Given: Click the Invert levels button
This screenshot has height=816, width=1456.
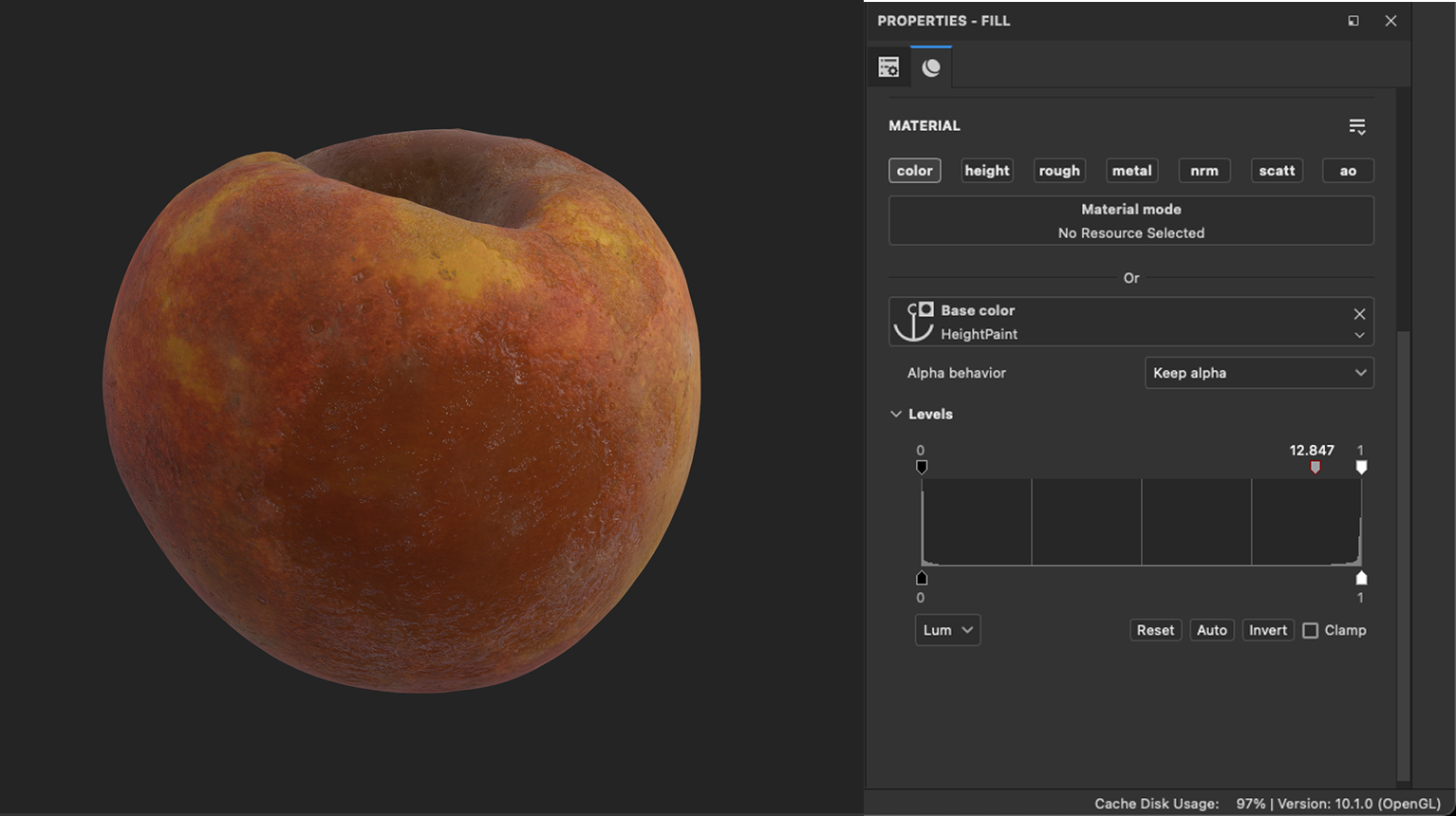Looking at the screenshot, I should [1267, 630].
